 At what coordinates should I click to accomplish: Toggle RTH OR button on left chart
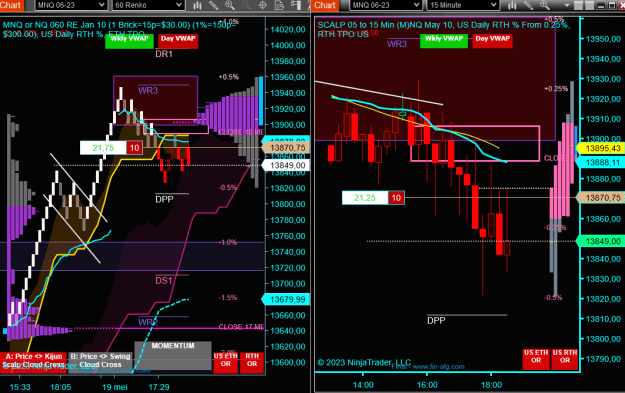(x=252, y=362)
